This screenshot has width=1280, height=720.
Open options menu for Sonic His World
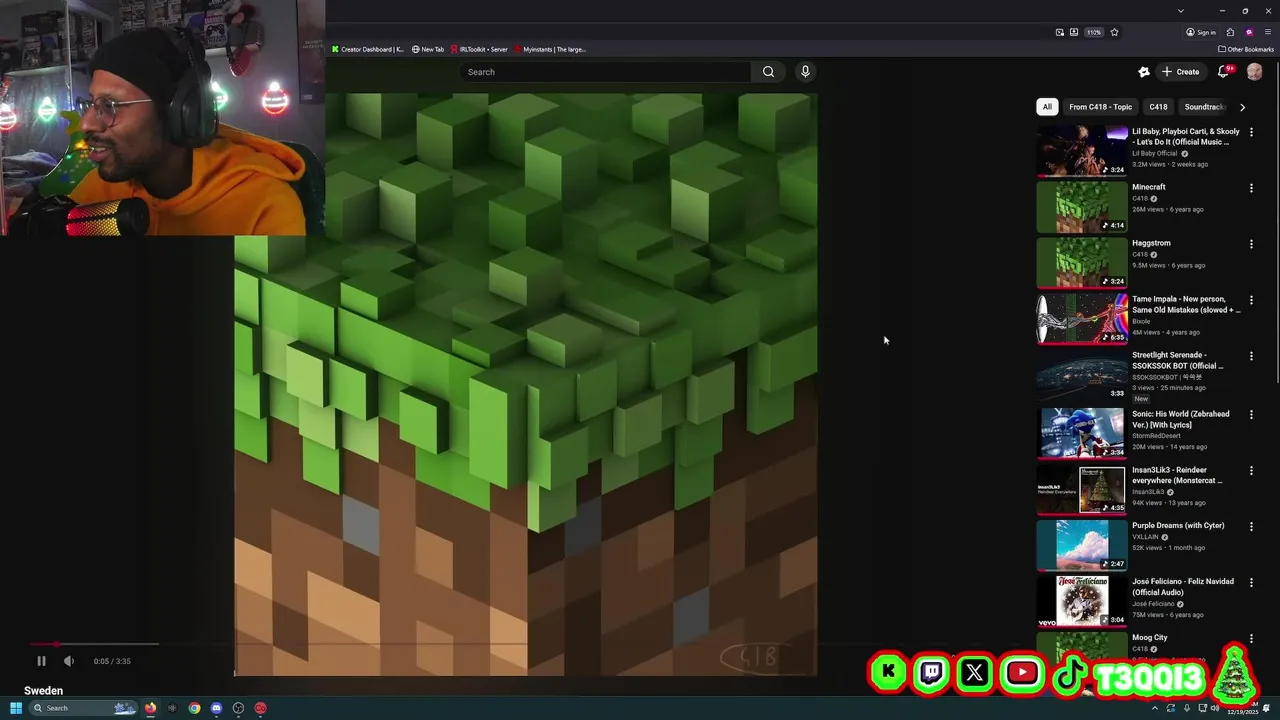(x=1251, y=415)
